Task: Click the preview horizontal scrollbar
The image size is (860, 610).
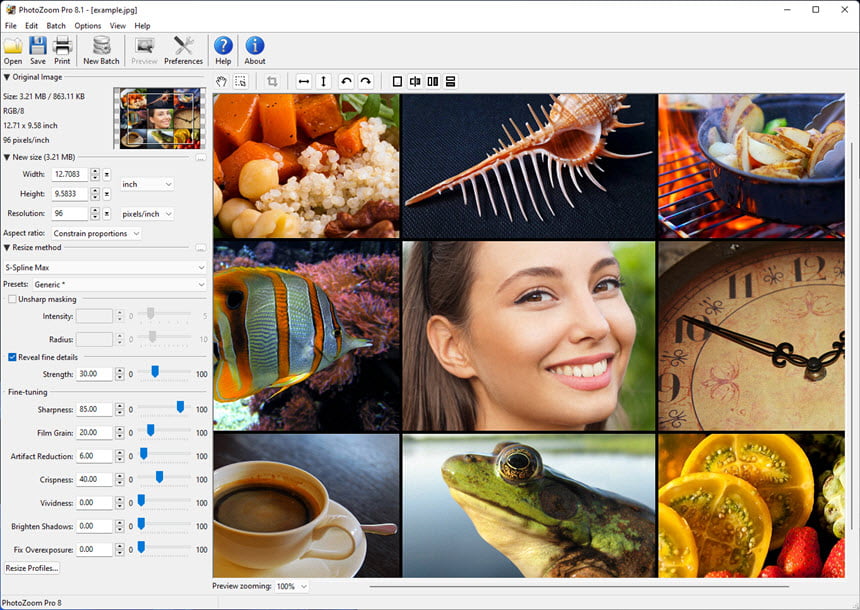Action: (x=579, y=586)
